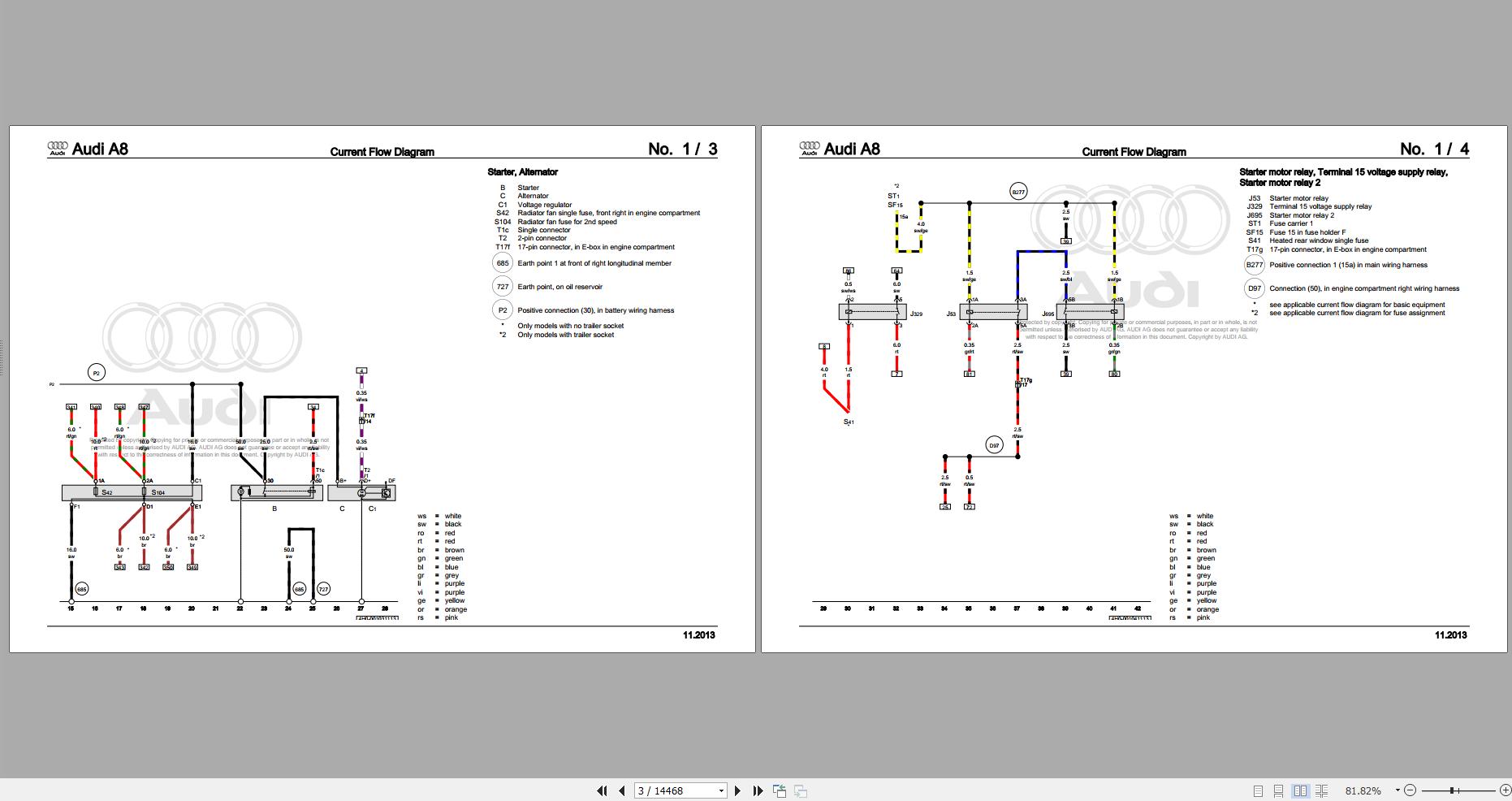
Task: Click 'Radiator fan fuse for 2nd speed' entry
Action: tap(566, 222)
